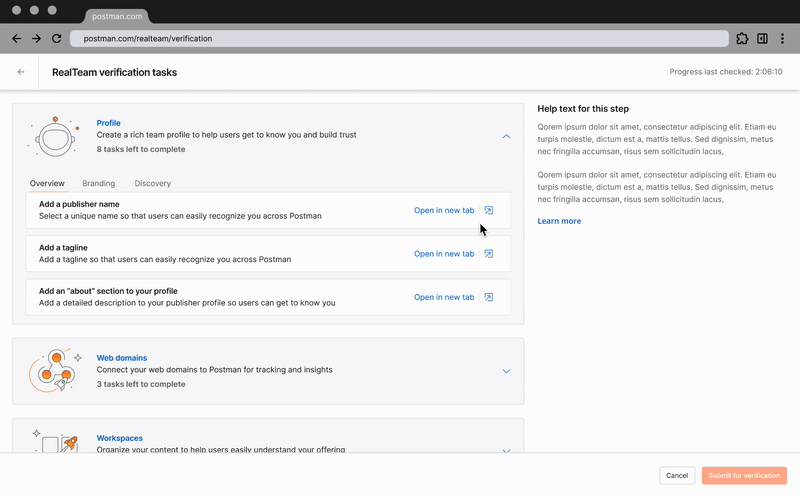The height and width of the screenshot is (496, 800).
Task: Click the astronaut helmet Profile illustration
Action: pyautogui.click(x=54, y=136)
